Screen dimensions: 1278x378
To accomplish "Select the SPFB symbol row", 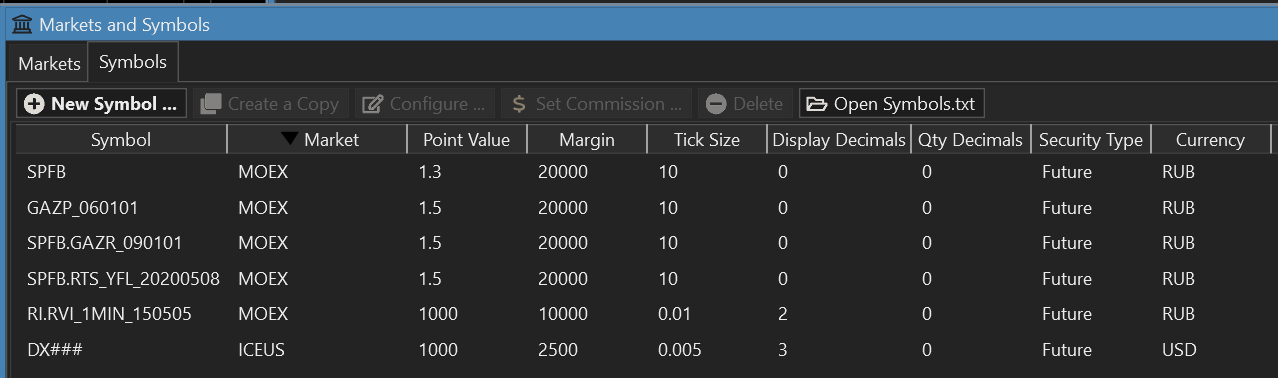I will tap(642, 172).
